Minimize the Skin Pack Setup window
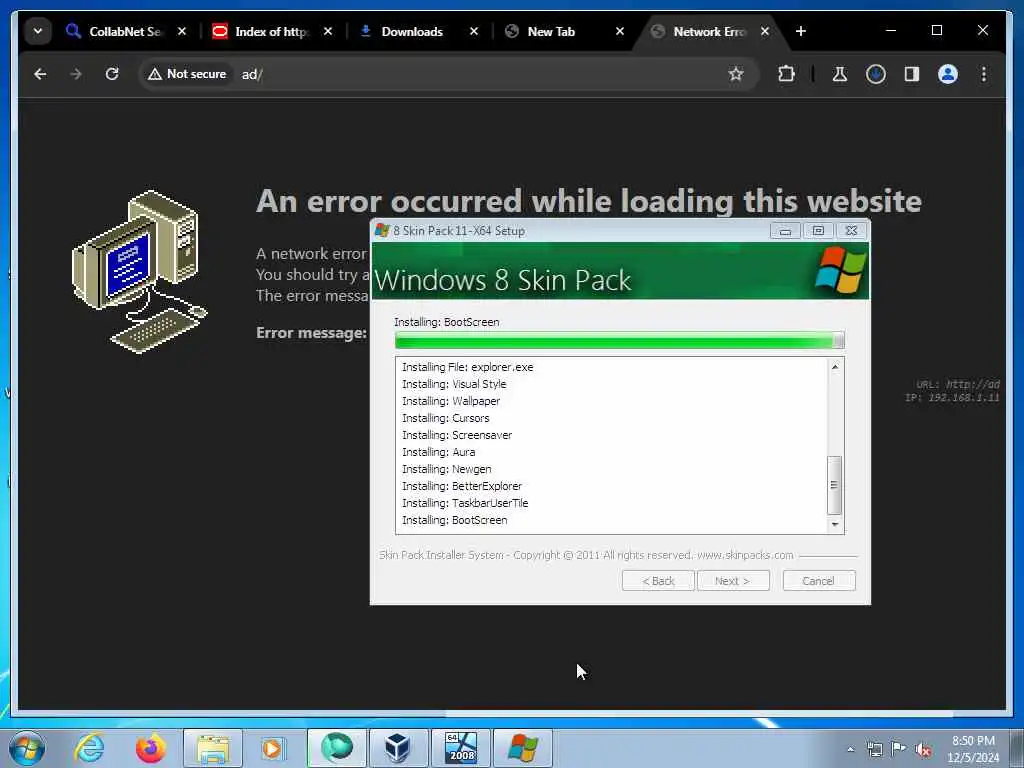Screen dimensions: 1024x768 pyautogui.click(x=785, y=231)
